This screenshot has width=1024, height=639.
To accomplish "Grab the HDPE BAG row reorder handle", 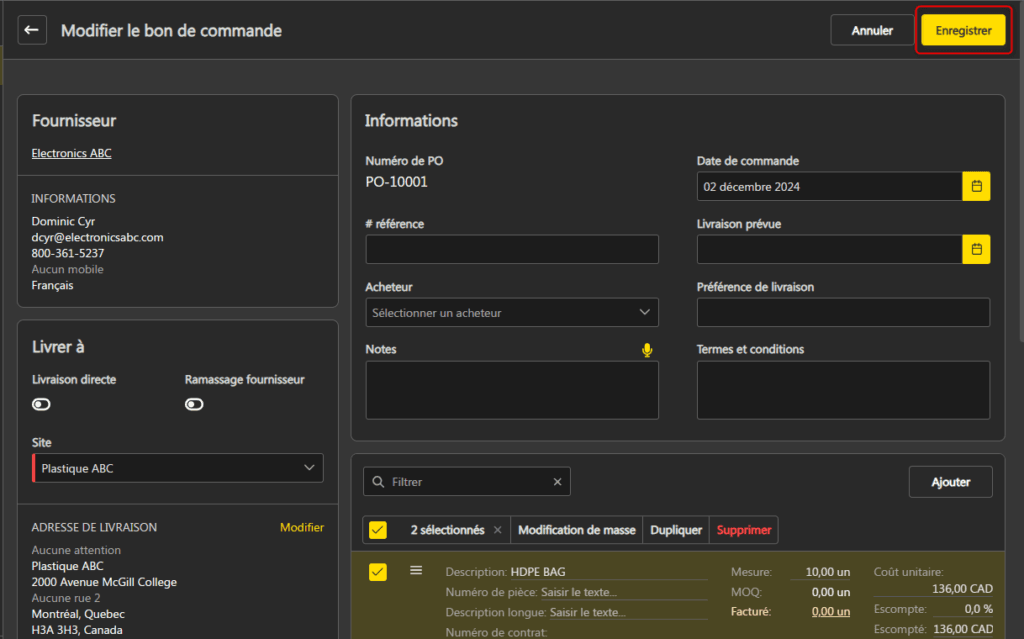I will (416, 571).
